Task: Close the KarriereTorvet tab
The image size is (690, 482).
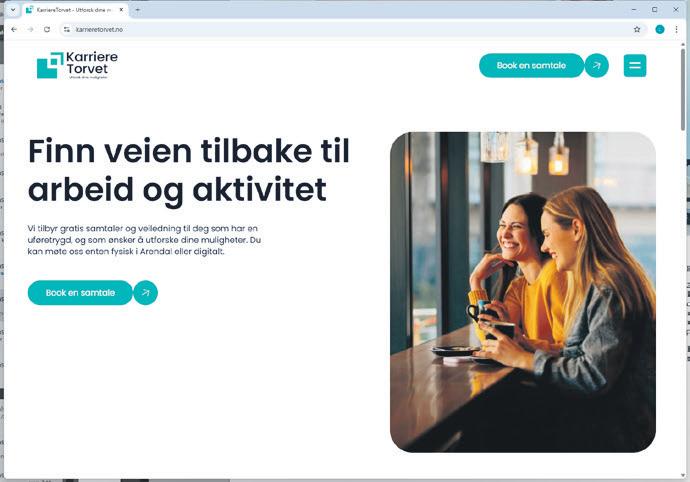Action: [x=121, y=10]
